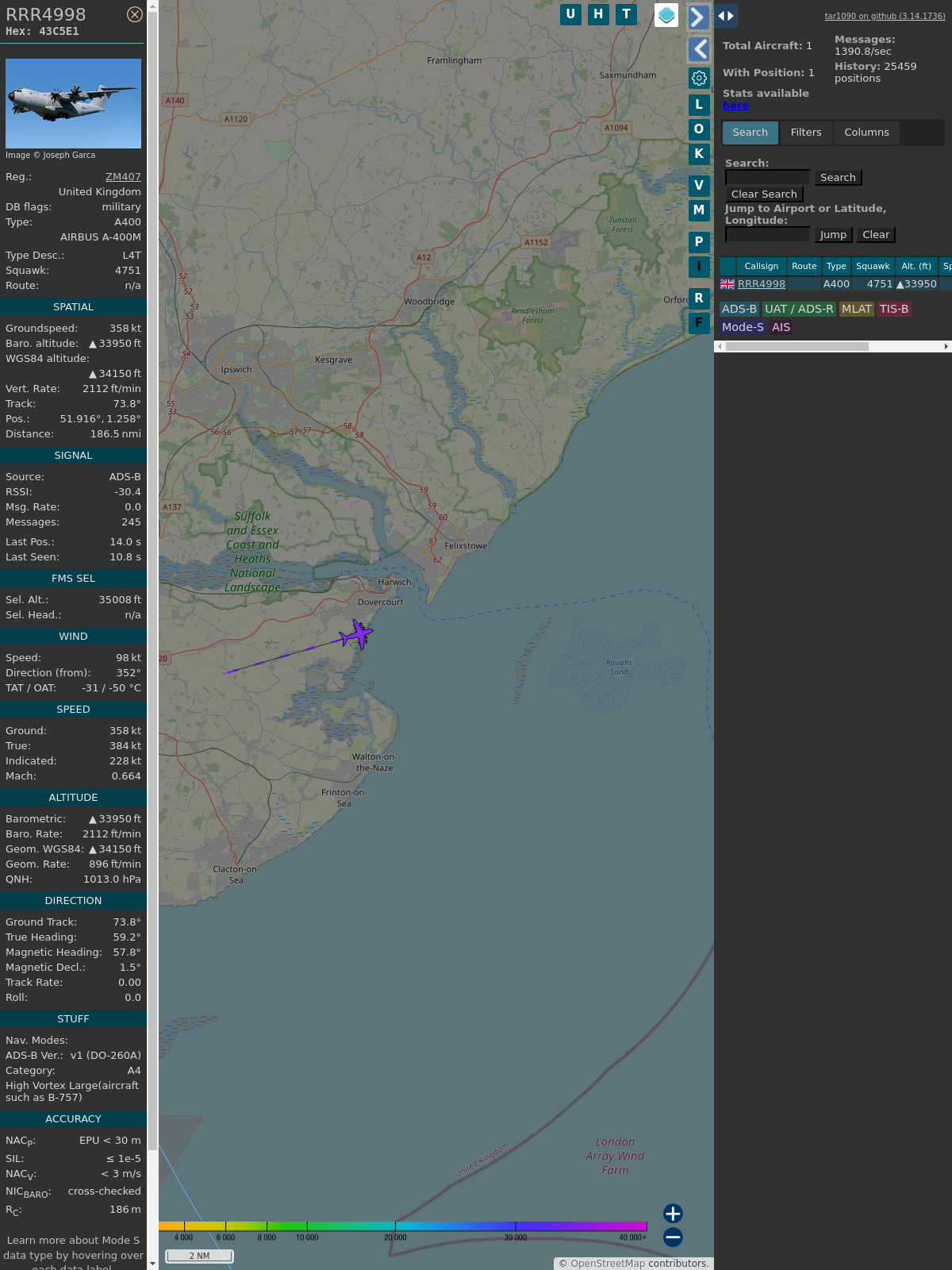Collapse the WIND section header

[73, 637]
